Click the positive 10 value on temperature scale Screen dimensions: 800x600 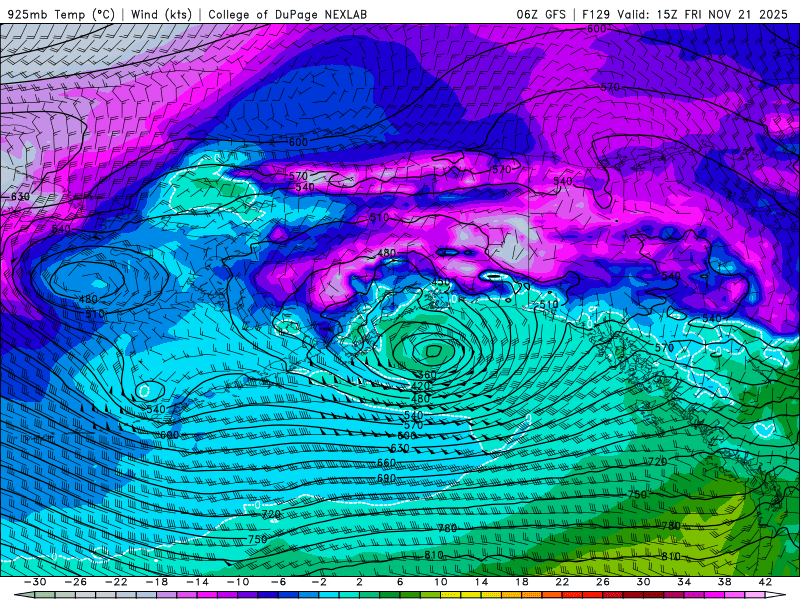pos(440,582)
